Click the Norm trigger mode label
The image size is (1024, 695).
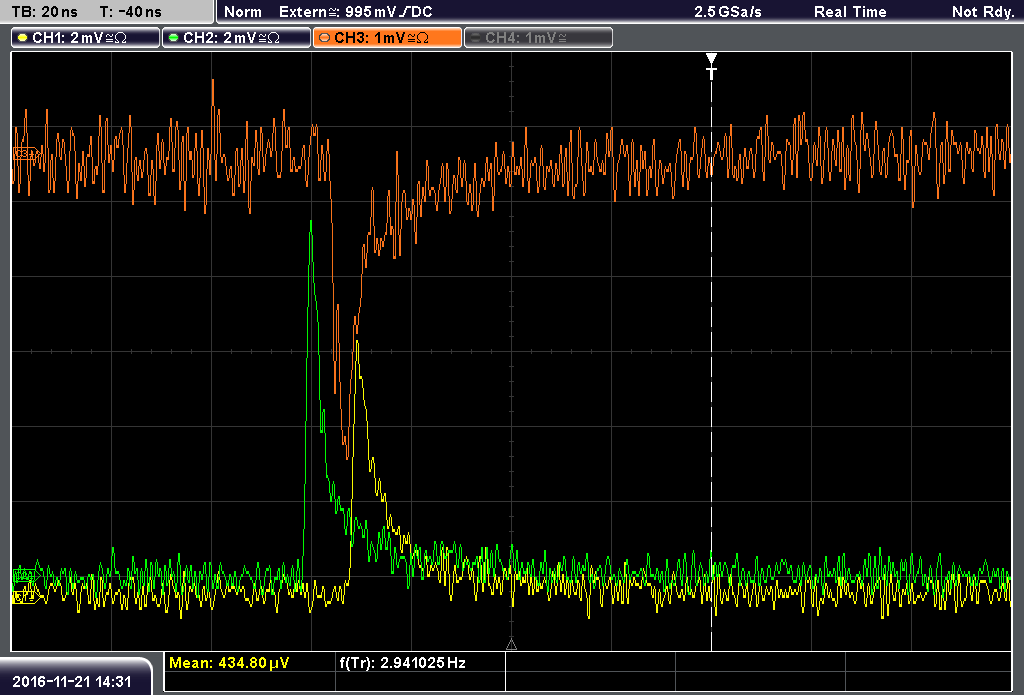click(x=242, y=12)
